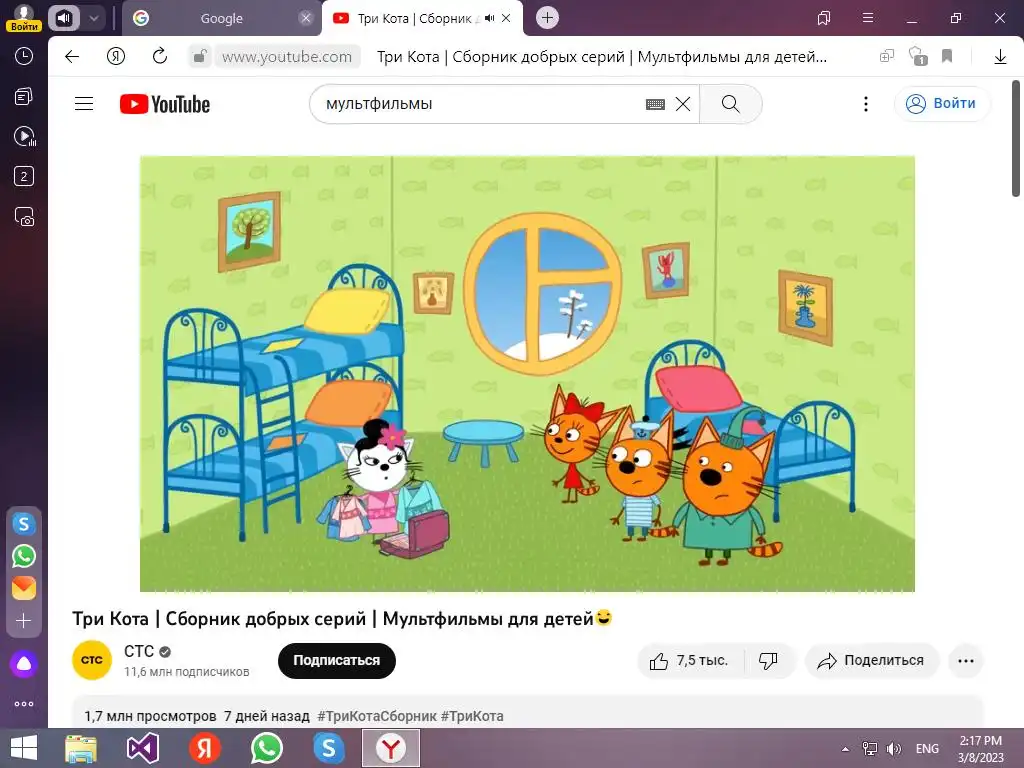This screenshot has width=1024, height=768.
Task: Click inside the мультфильмы search field
Action: pyautogui.click(x=480, y=104)
